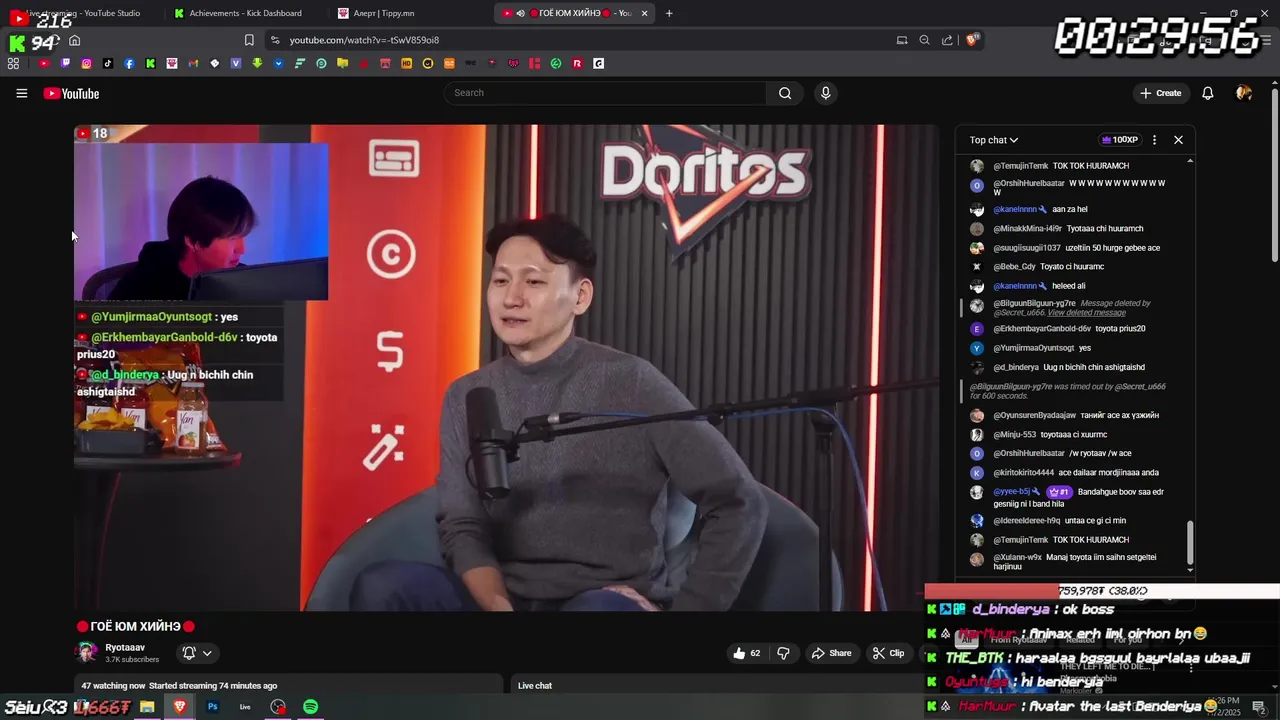Open live chat three-dot options
The image size is (1280, 720).
[x=1154, y=140]
